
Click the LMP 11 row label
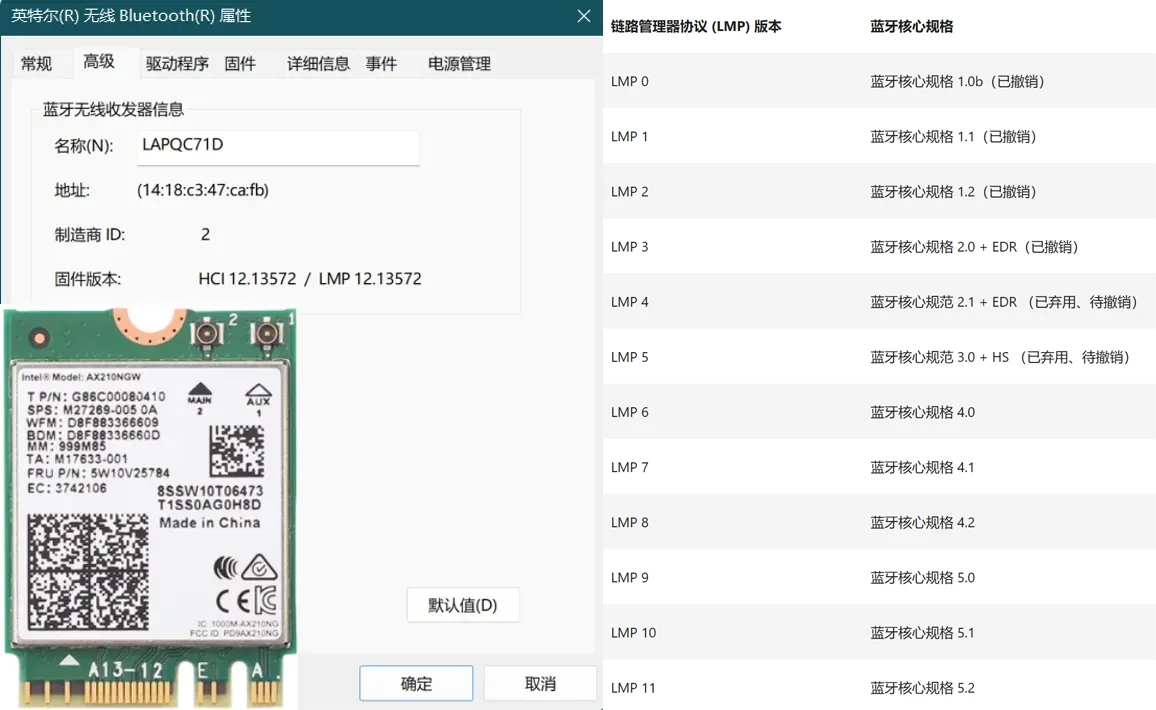click(633, 688)
